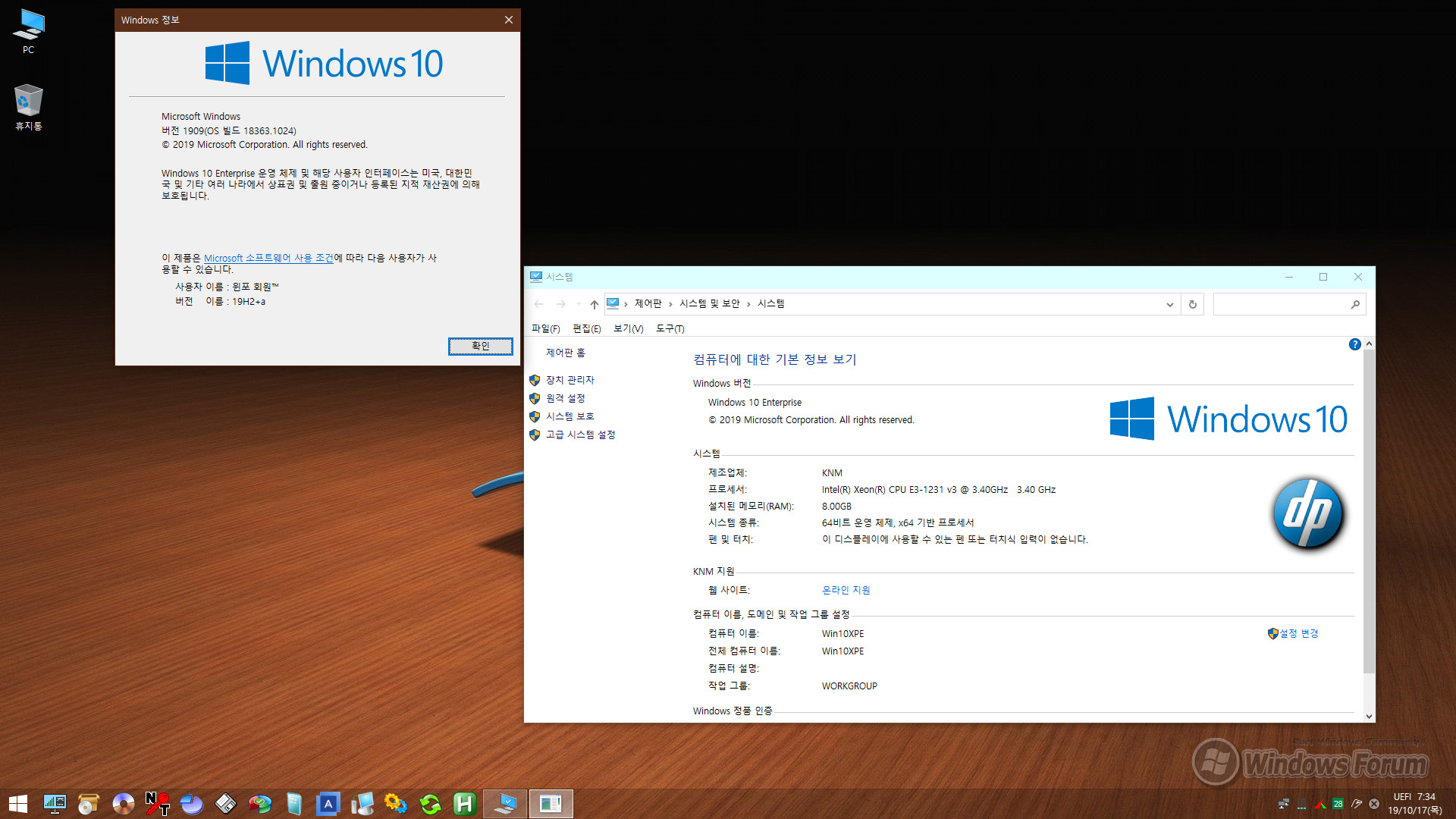
Task: Expand chevron after 제어판 breadcrumb
Action: tap(670, 304)
